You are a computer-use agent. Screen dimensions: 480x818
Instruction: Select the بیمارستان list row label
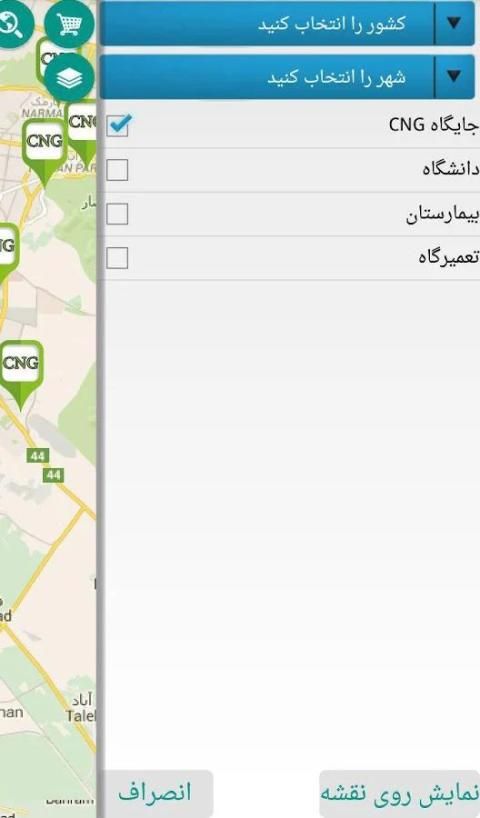(442, 214)
